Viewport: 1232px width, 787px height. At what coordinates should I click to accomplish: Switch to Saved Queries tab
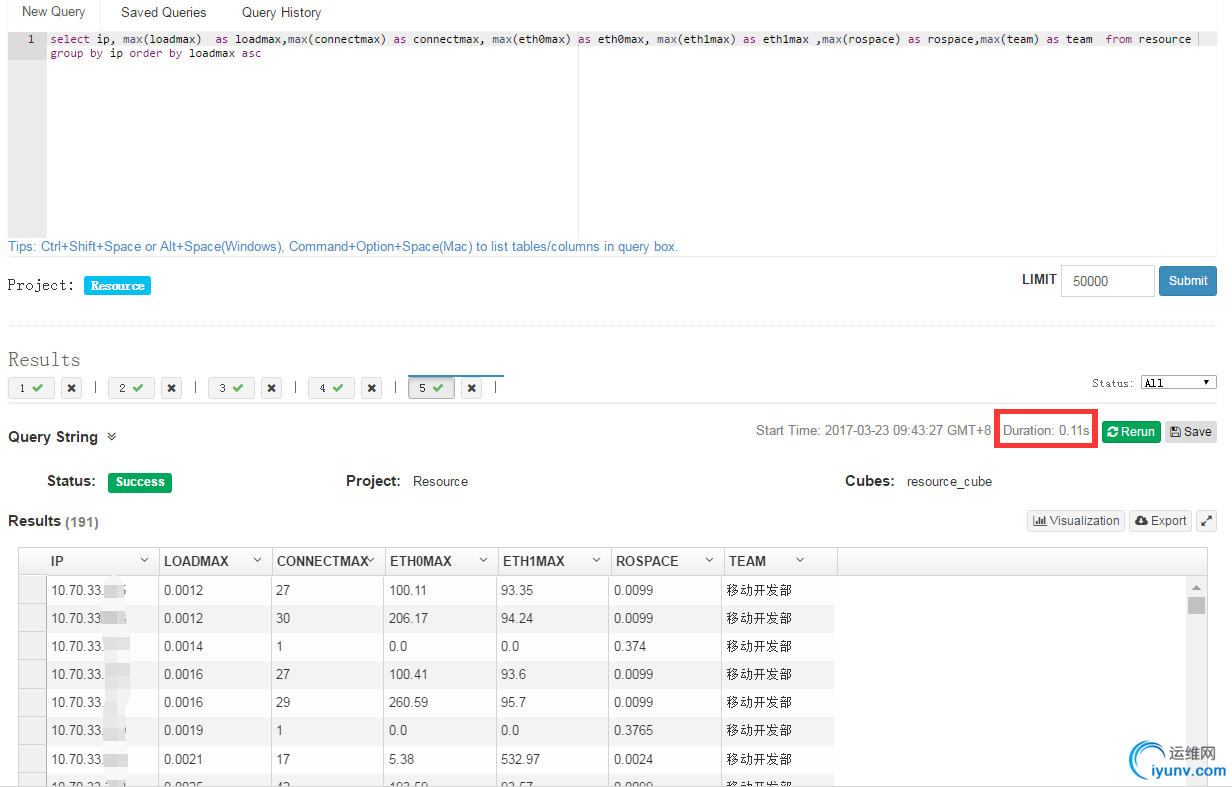163,13
